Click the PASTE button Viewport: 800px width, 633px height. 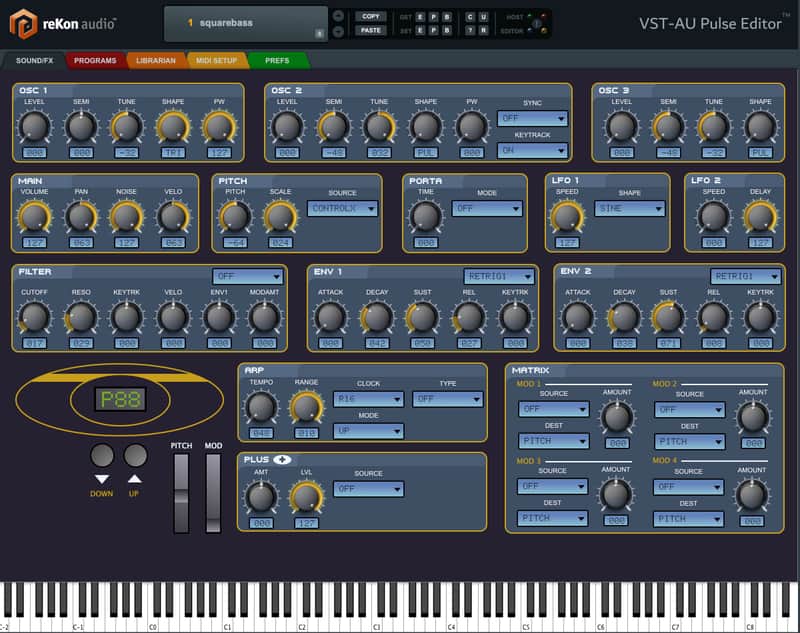[371, 31]
